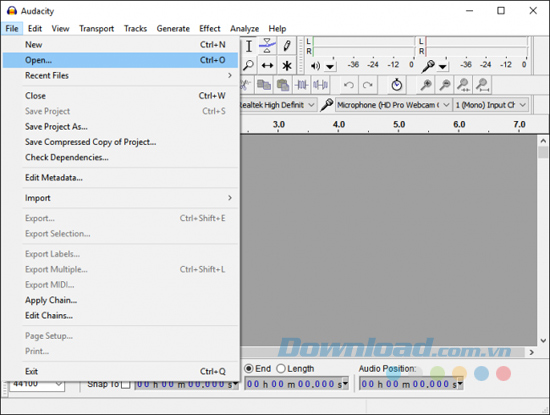Image resolution: width=550 pixels, height=415 pixels.
Task: Select the Zoom magnifier tool
Action: [x=249, y=65]
